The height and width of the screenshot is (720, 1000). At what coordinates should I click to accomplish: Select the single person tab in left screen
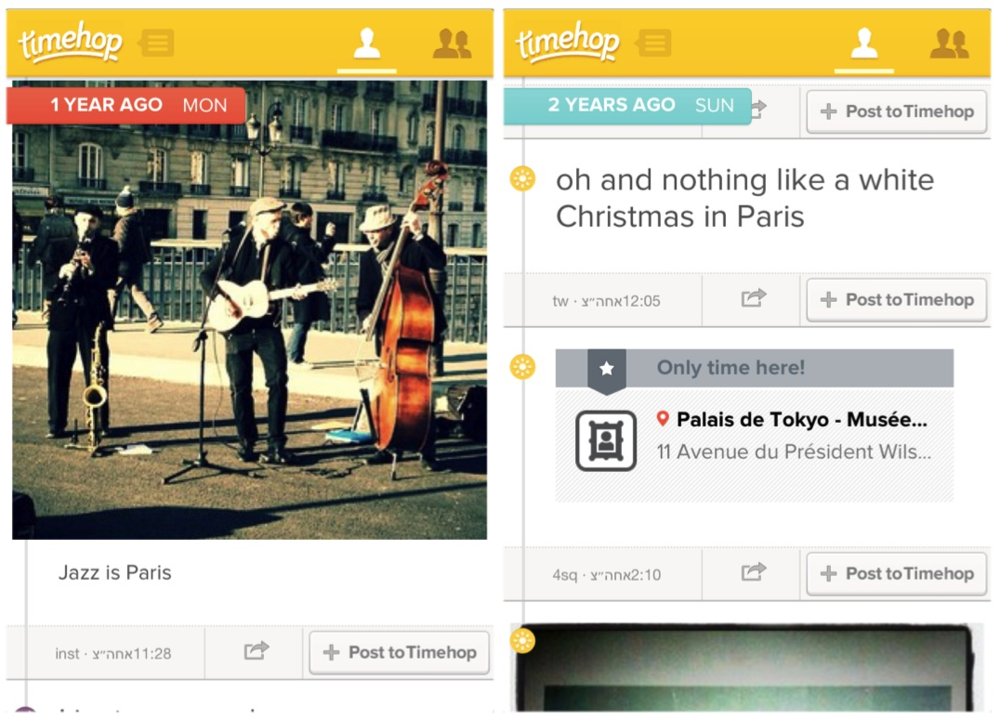point(367,43)
